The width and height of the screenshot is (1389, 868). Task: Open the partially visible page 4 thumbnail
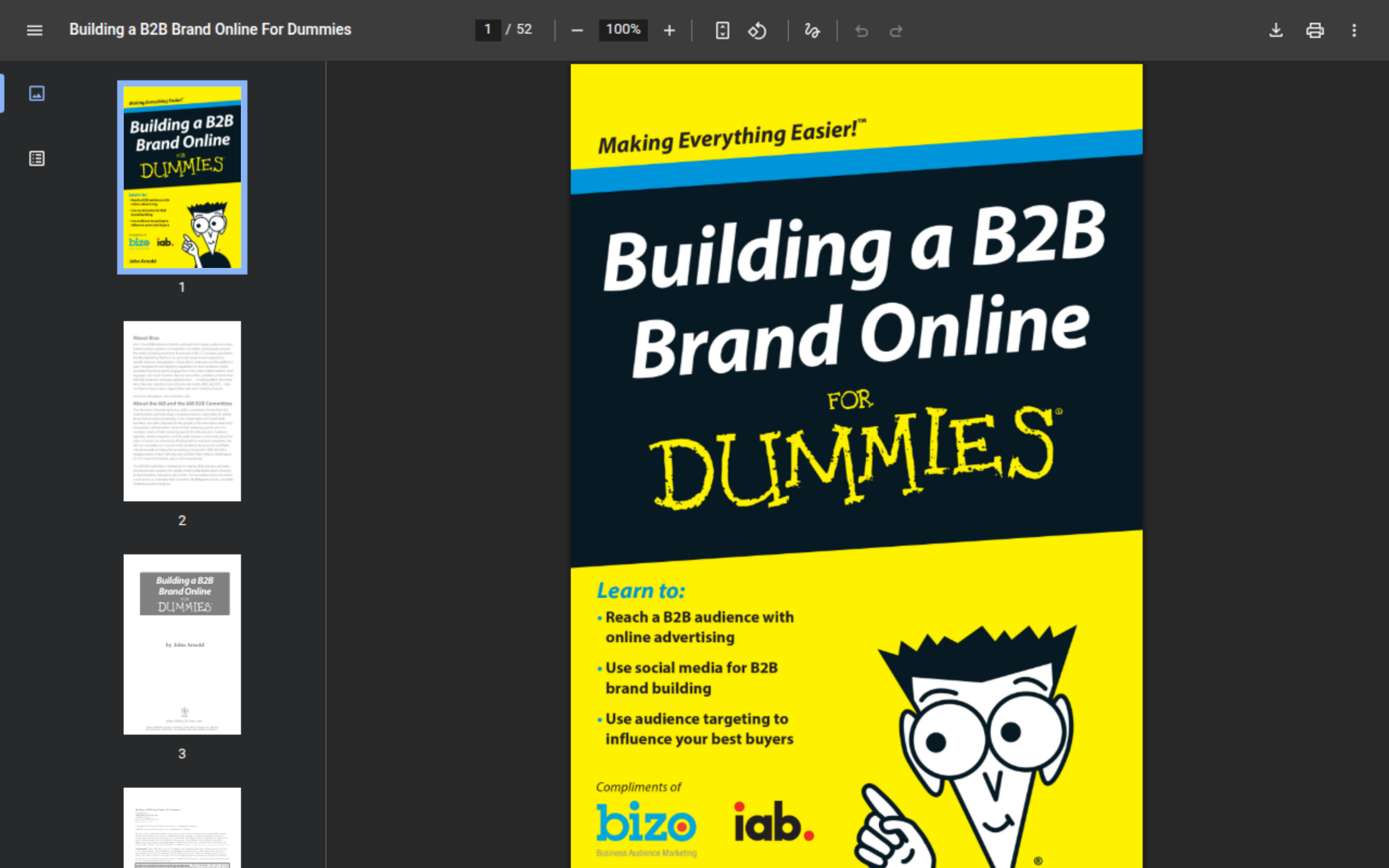click(x=182, y=828)
